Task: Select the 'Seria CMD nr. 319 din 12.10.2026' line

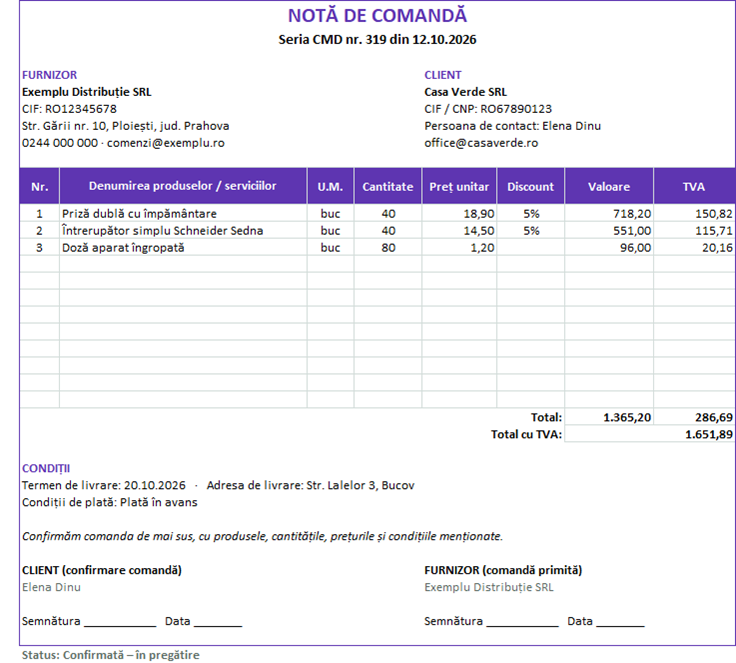Action: tap(377, 39)
